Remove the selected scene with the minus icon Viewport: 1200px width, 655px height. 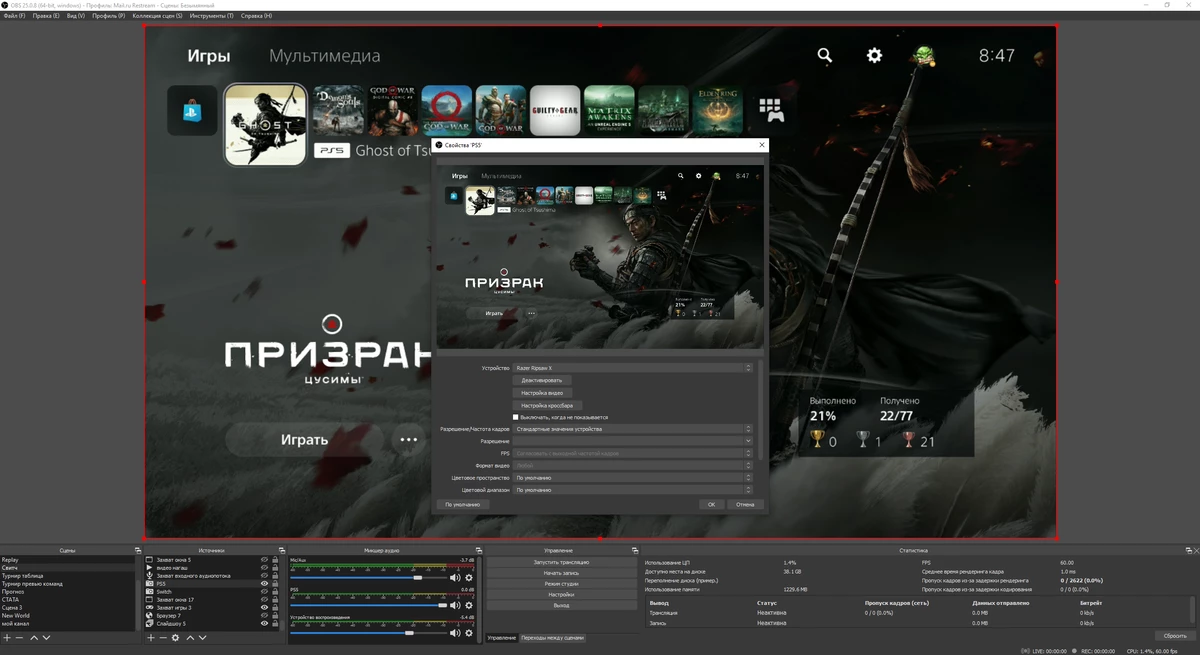pos(19,637)
